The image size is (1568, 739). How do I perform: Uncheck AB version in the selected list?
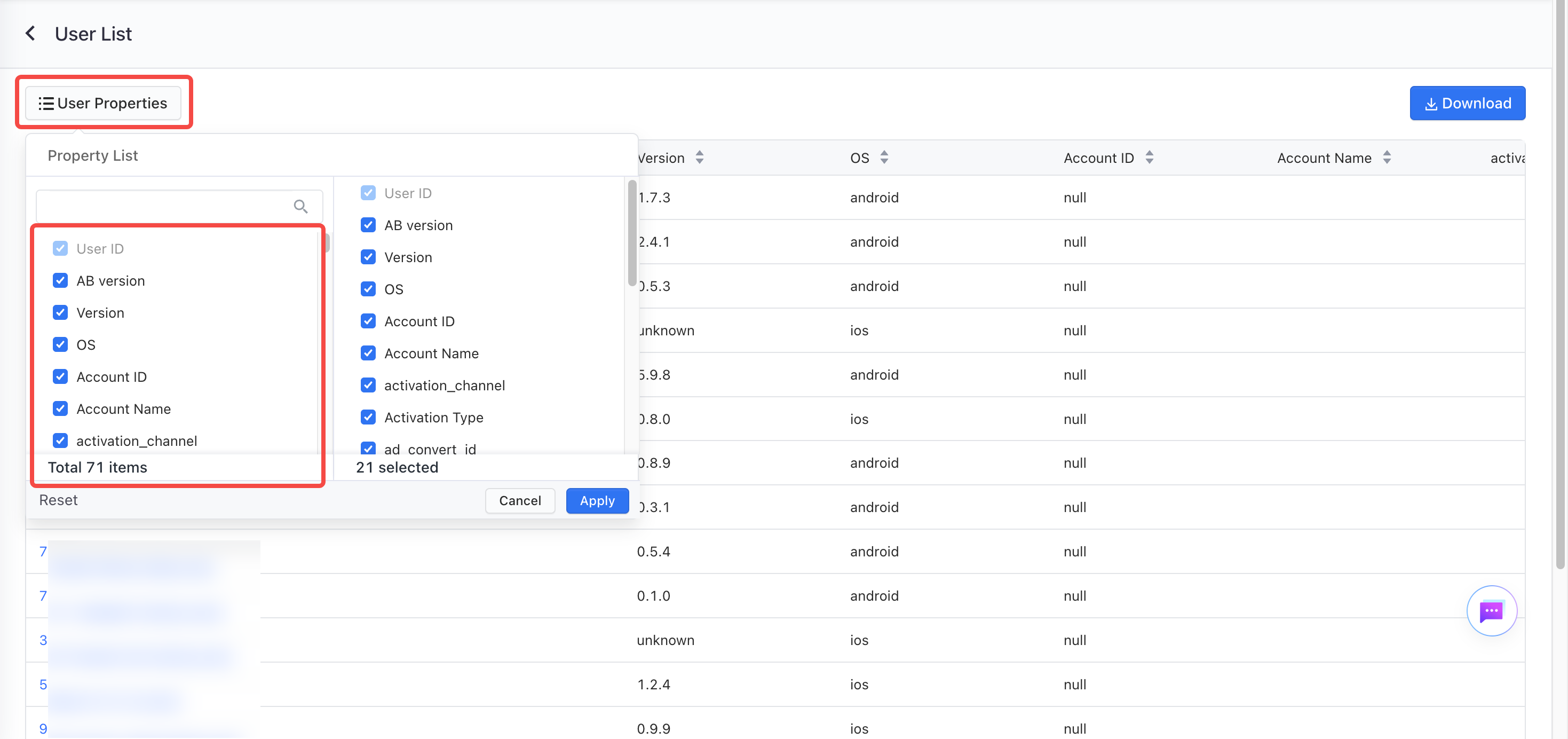pos(368,225)
